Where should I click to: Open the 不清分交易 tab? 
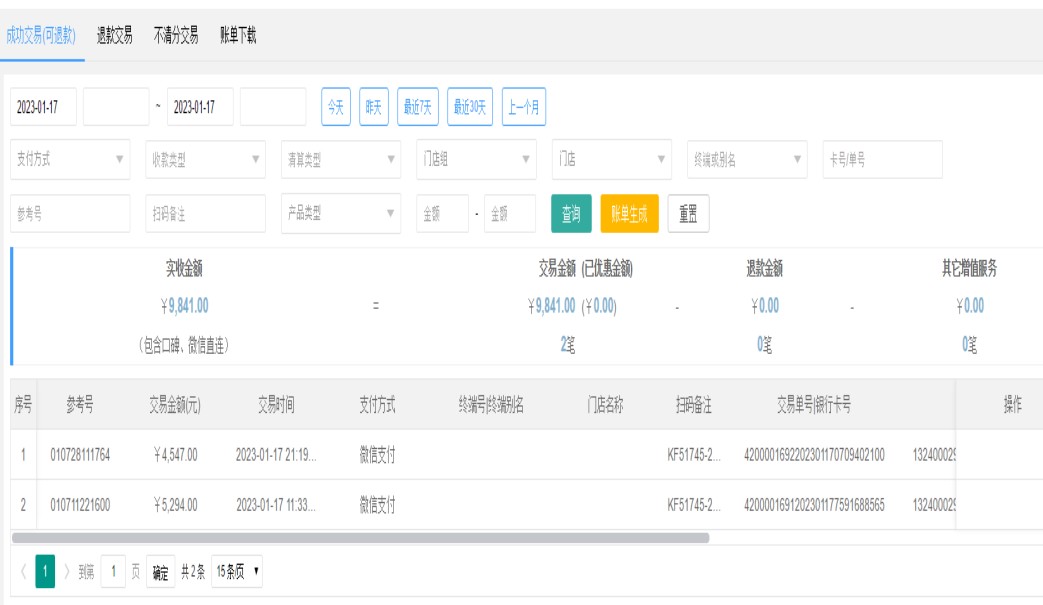(176, 35)
